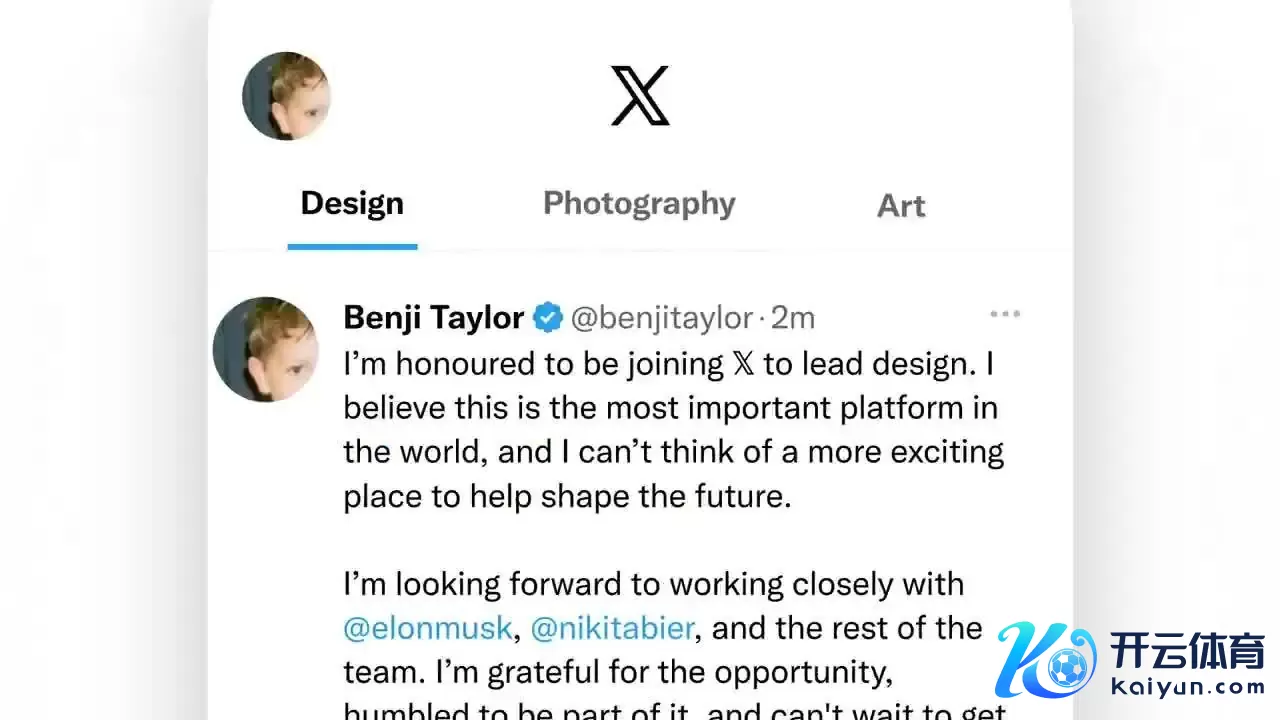
Task: Select the Art tab
Action: 901,206
